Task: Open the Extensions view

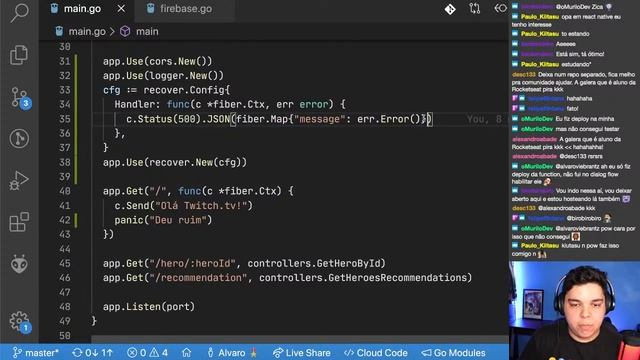Action: 19,222
